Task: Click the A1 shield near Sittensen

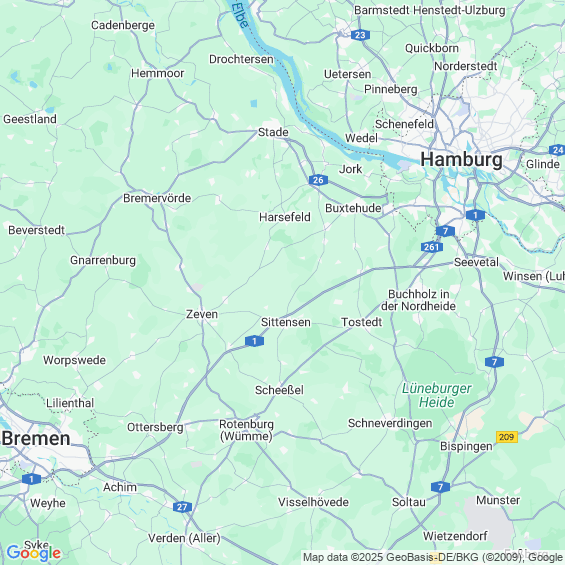Action: (x=254, y=341)
